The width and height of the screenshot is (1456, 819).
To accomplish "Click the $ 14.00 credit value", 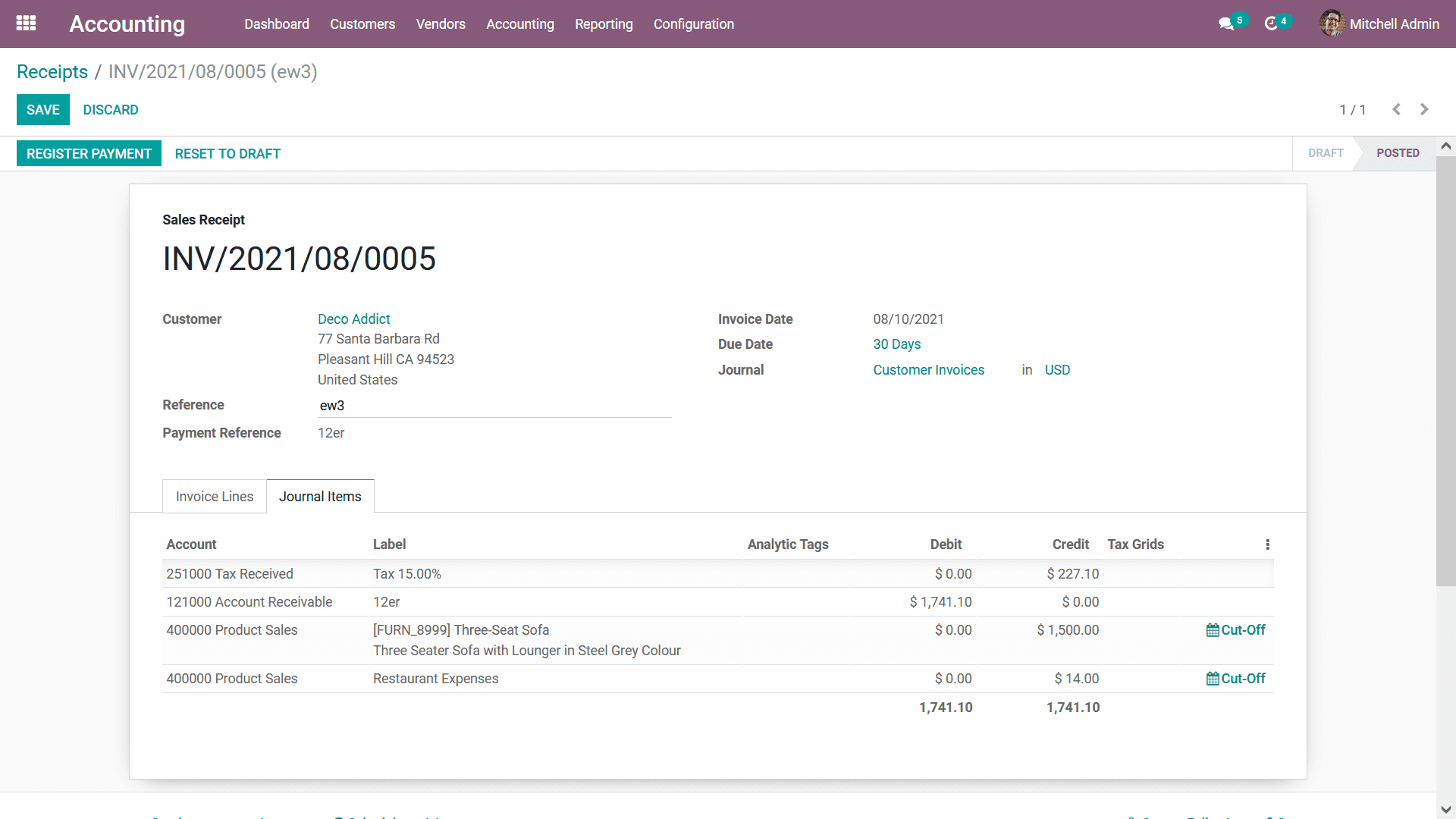I will click(x=1076, y=679).
